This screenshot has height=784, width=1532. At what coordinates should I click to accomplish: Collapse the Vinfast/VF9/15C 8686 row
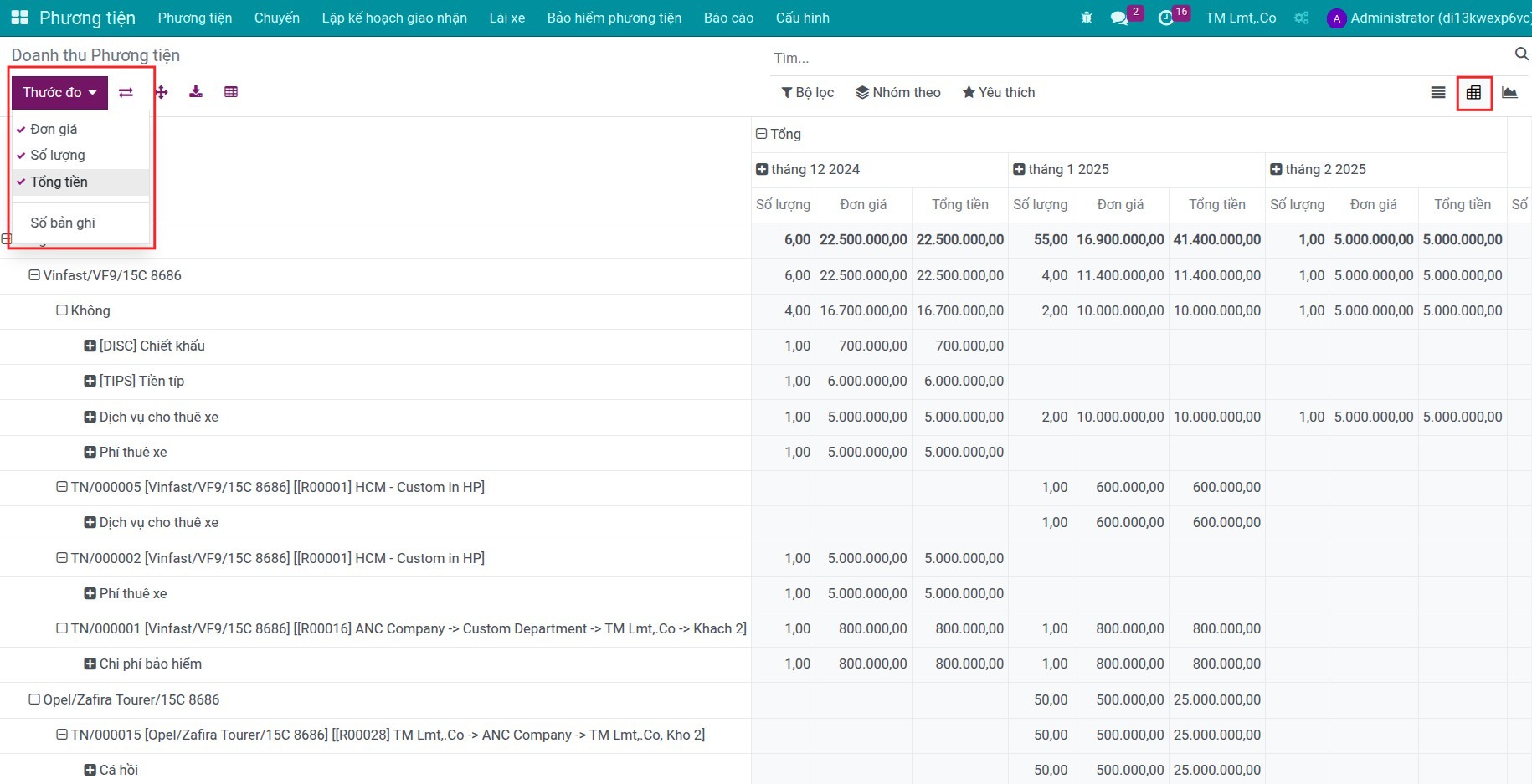(x=105, y=275)
